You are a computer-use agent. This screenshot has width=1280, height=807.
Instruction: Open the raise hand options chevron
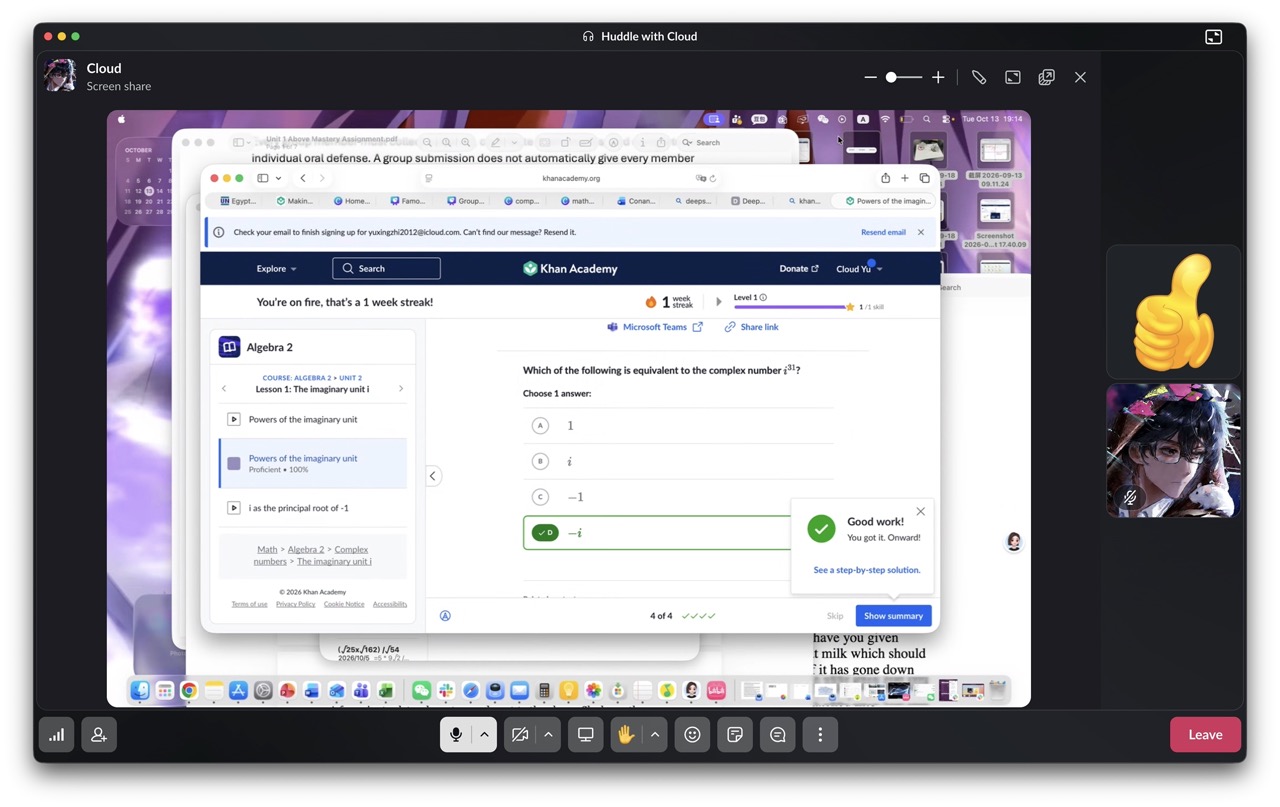[x=655, y=735]
